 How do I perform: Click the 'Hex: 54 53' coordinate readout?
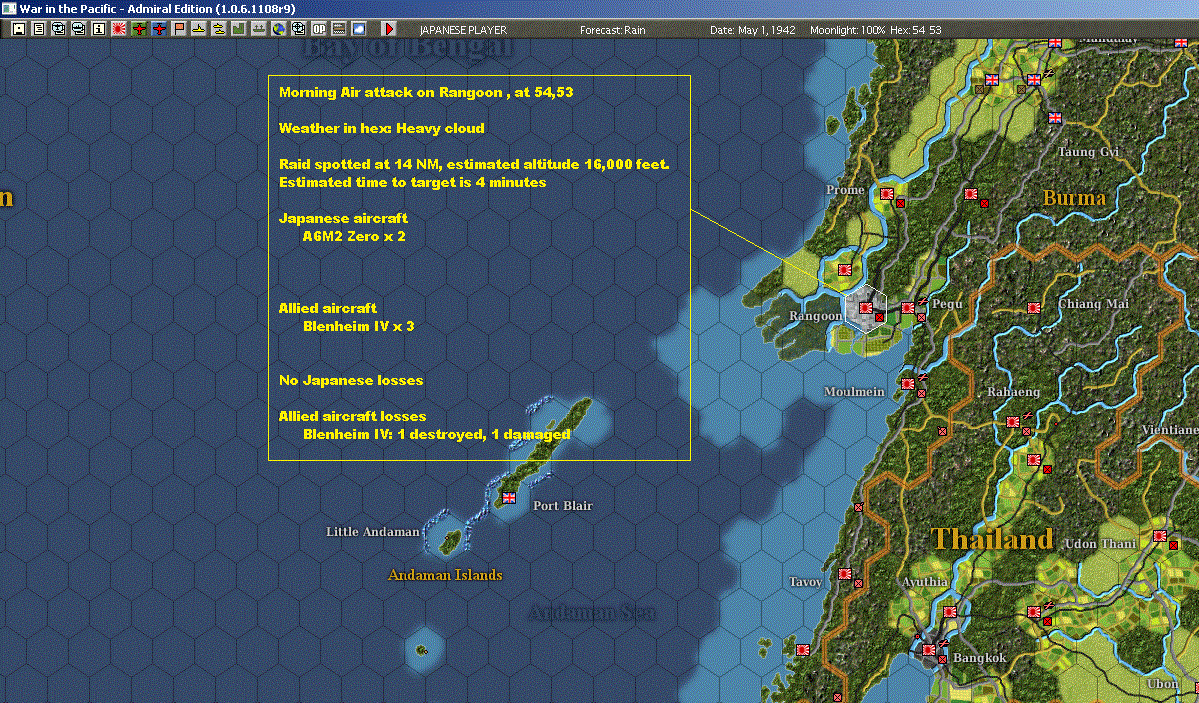(916, 30)
